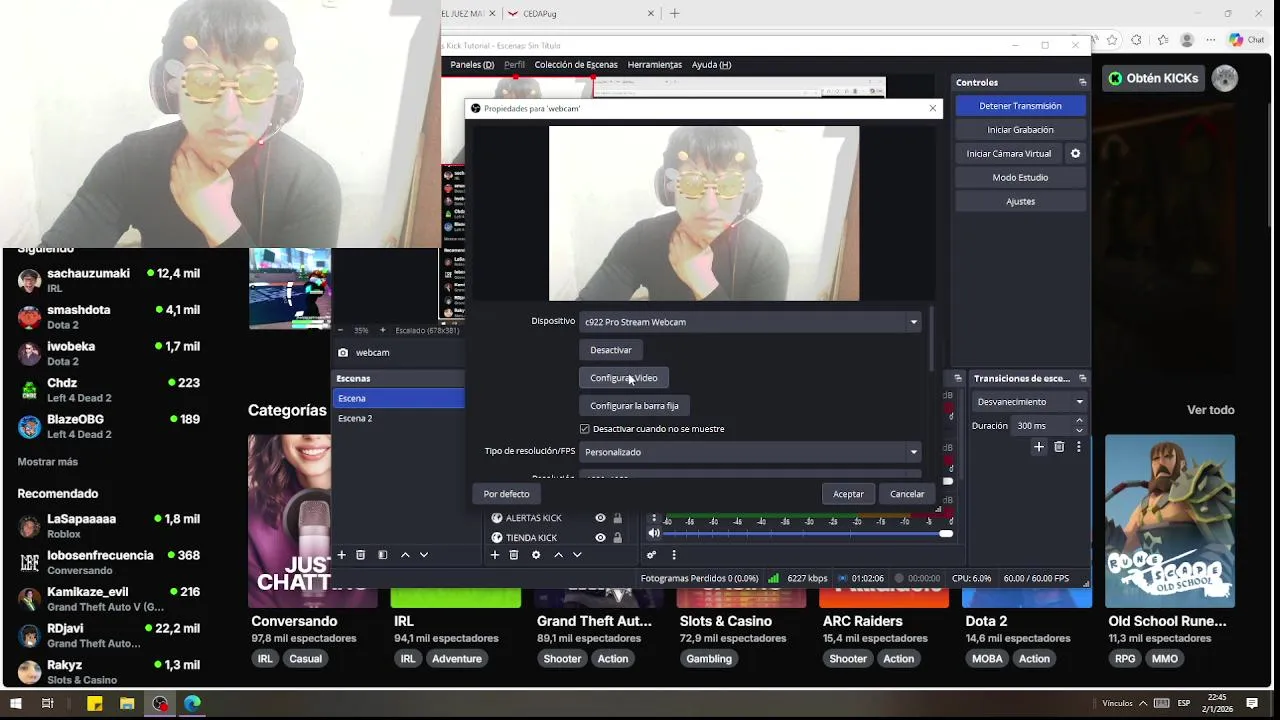Undock the Transiciones de escena panel

tap(1082, 378)
